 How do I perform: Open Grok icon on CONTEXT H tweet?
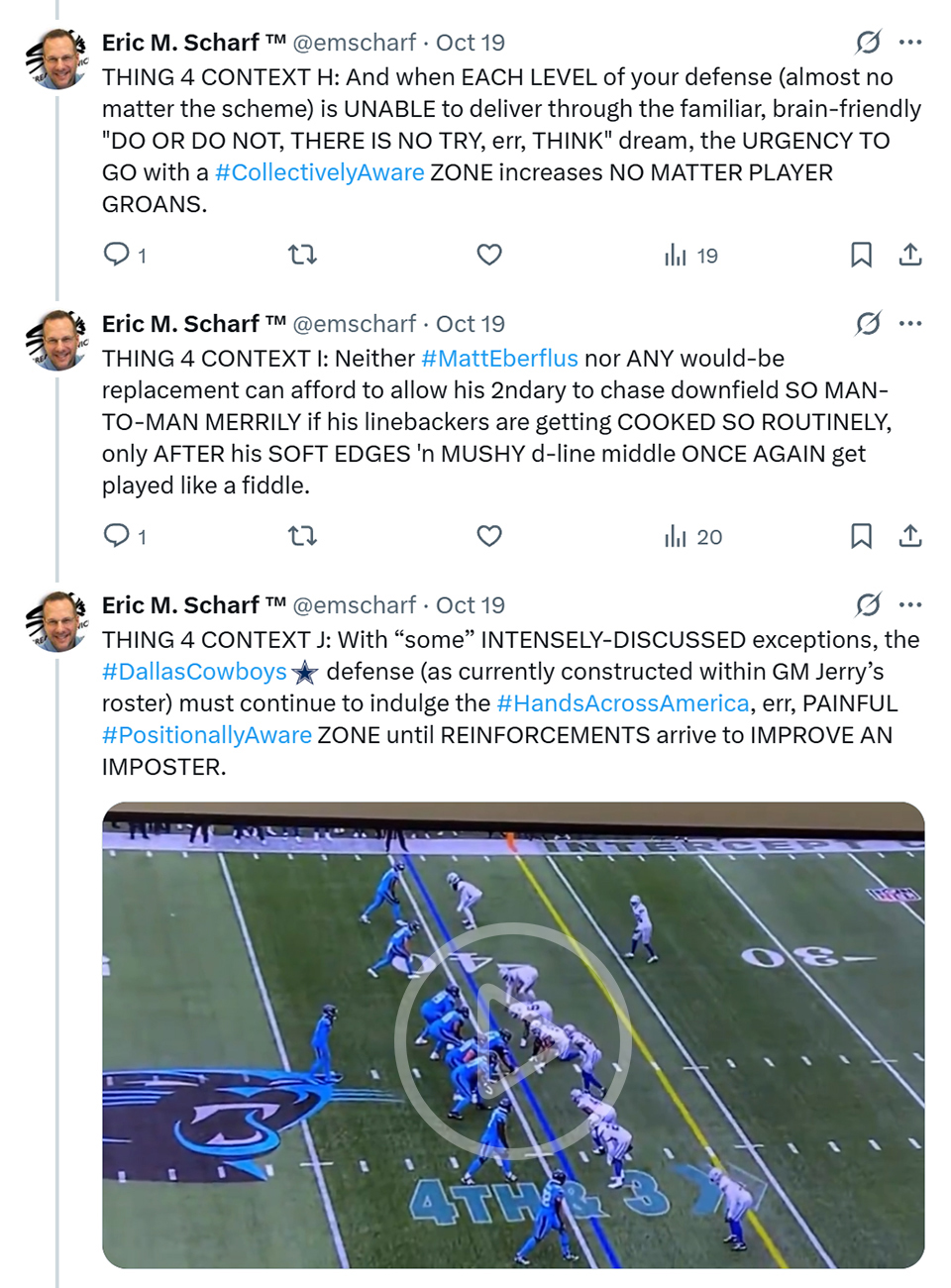[868, 42]
